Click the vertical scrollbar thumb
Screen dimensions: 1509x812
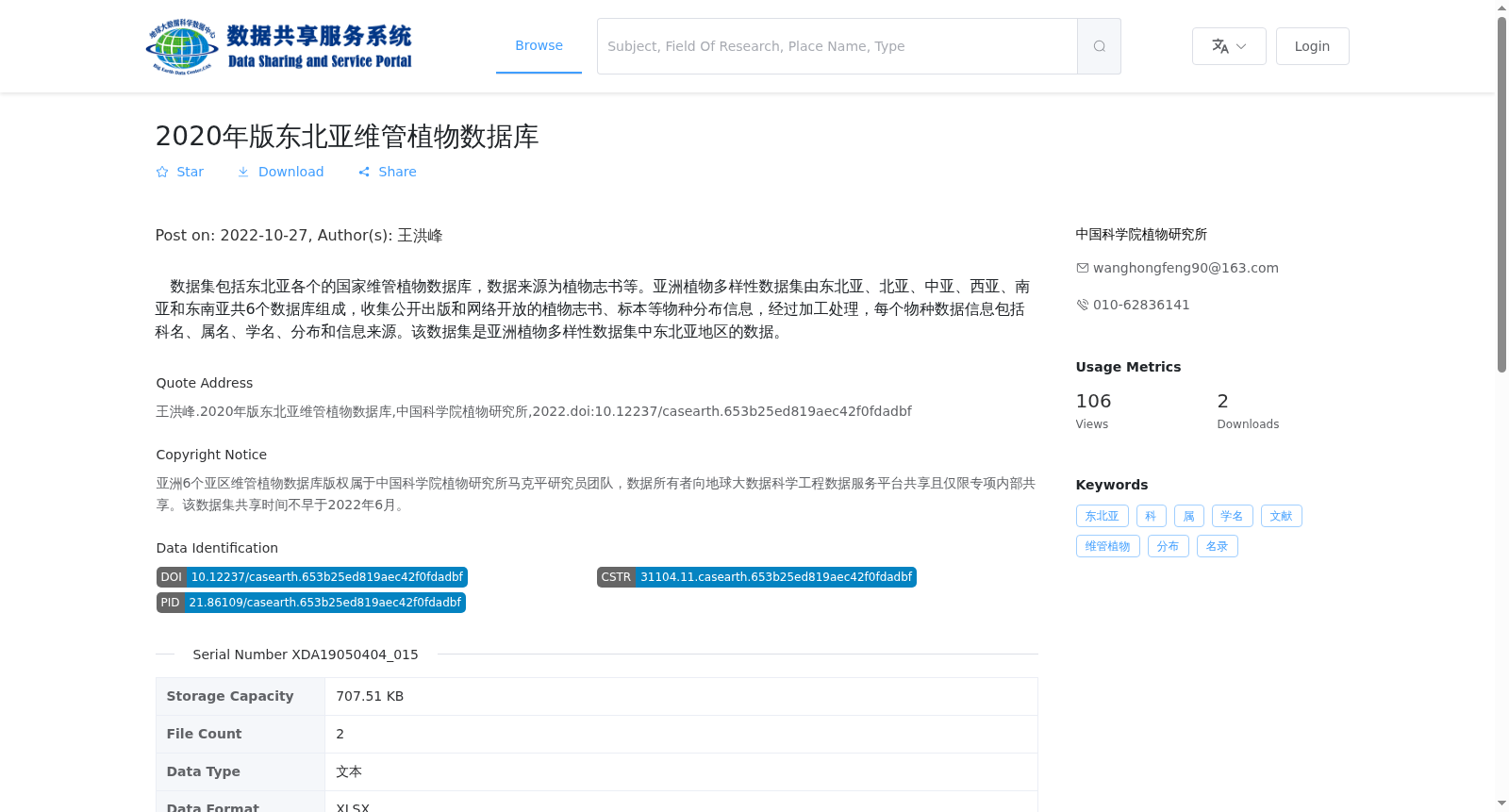(x=1501, y=194)
